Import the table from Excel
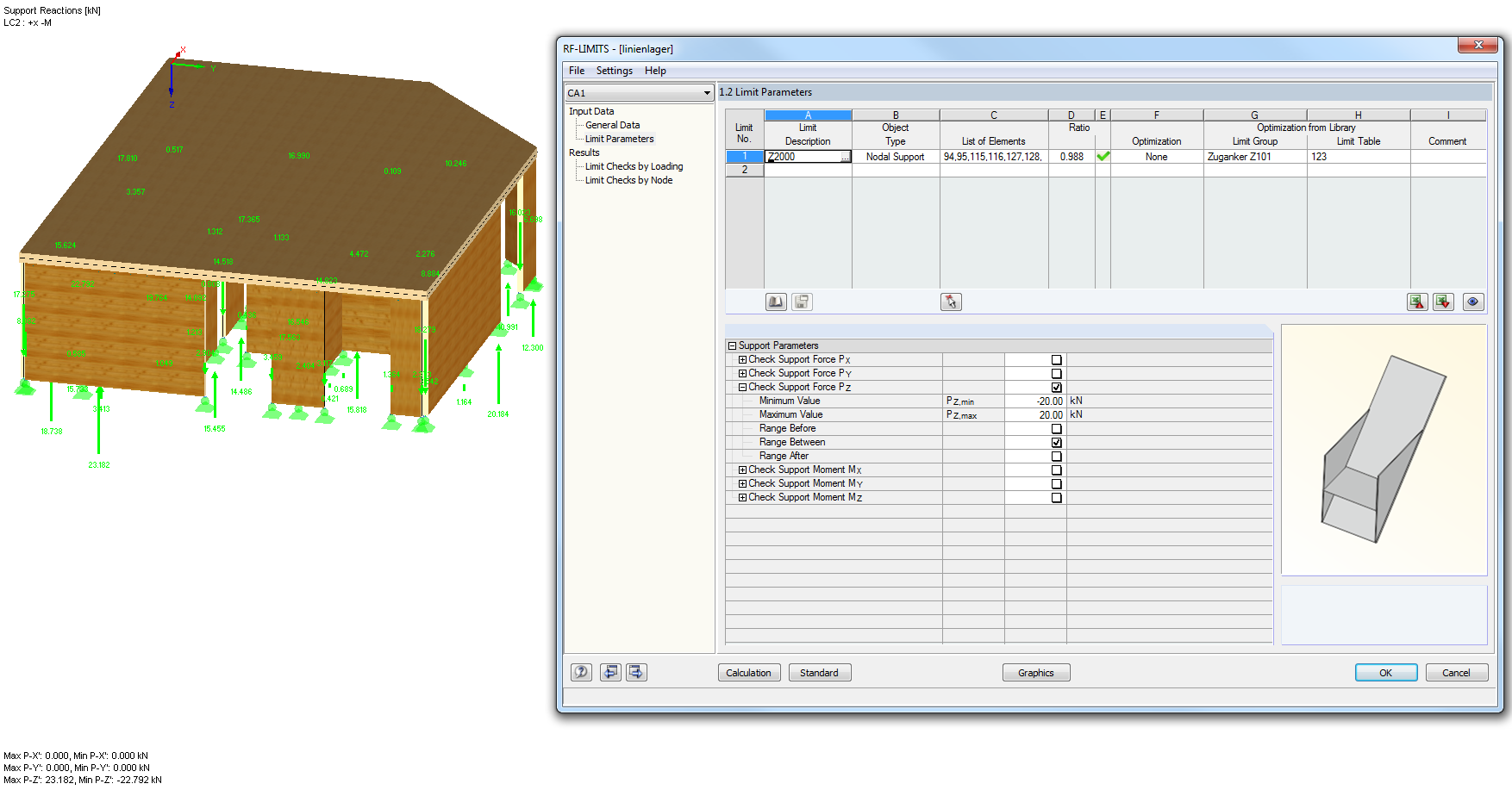The width and height of the screenshot is (1512, 790). [1443, 302]
